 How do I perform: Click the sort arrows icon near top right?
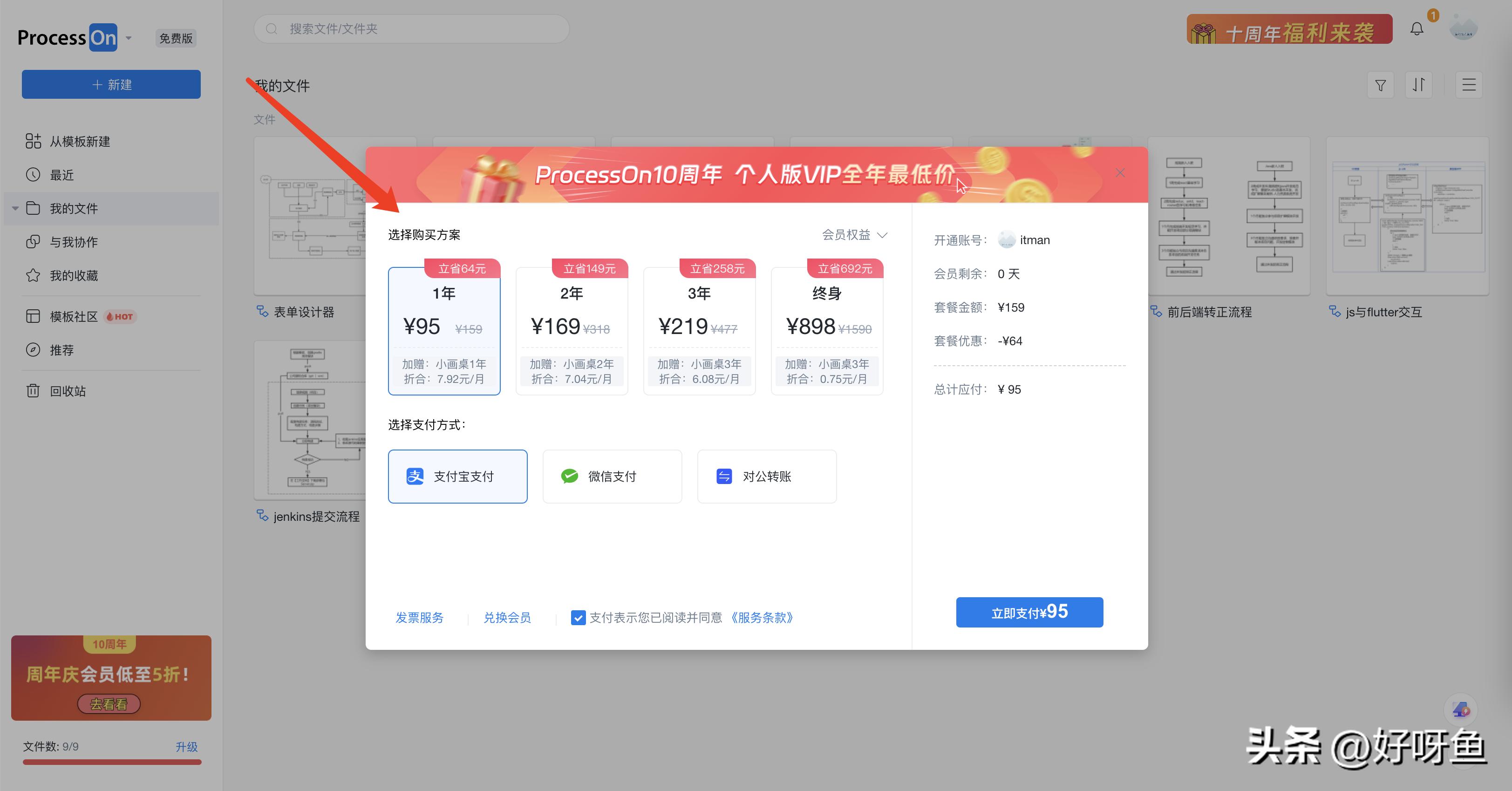point(1419,85)
